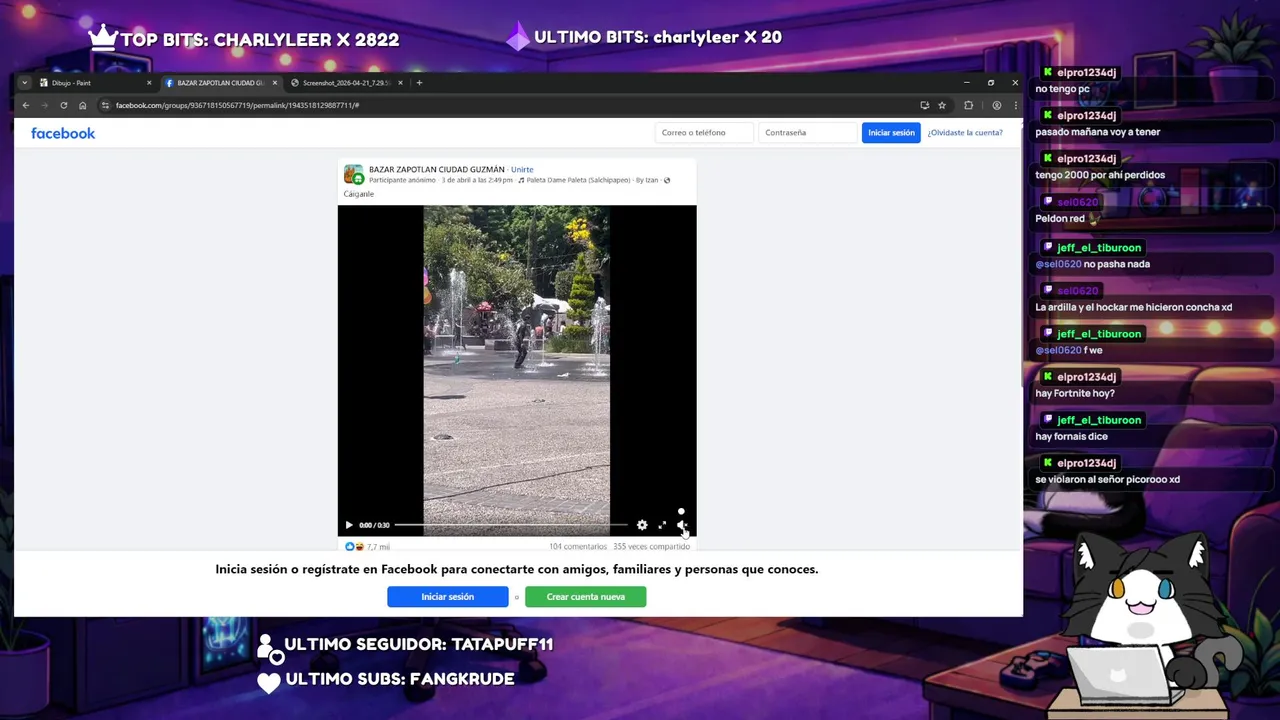Click chat message 'hay Fortnite hoy?'

1075,393
